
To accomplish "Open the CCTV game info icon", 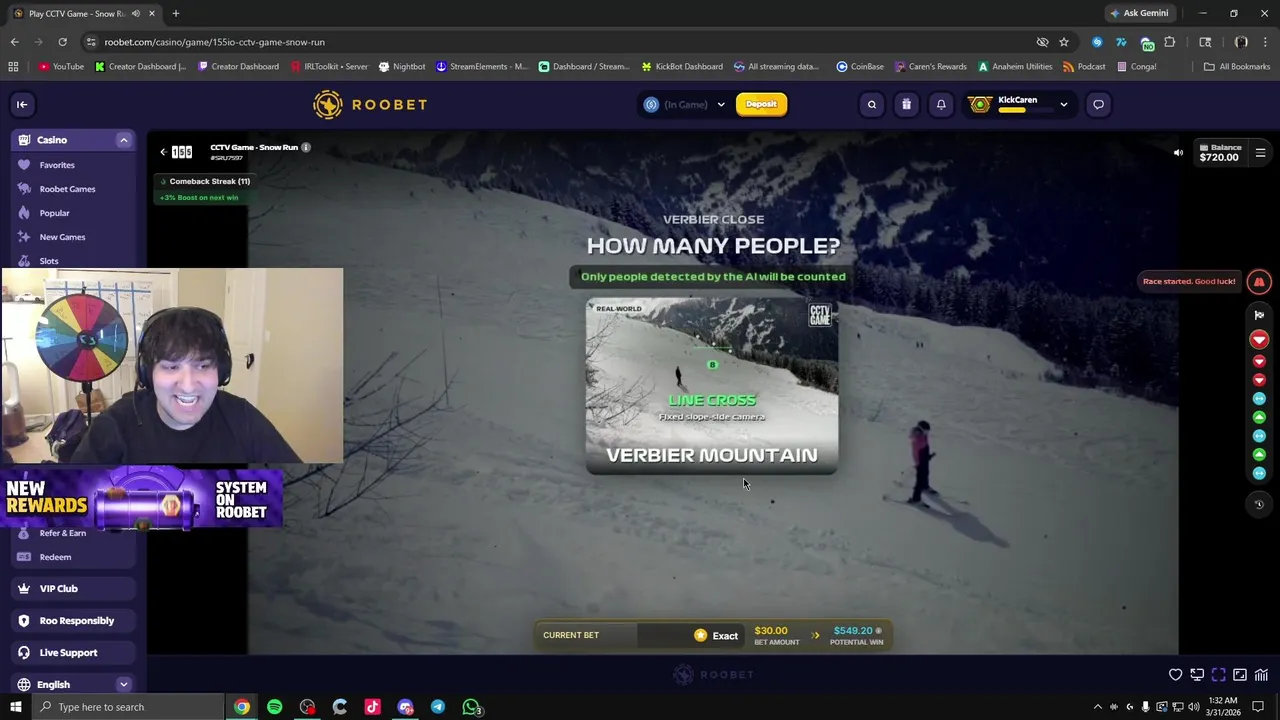I will [x=306, y=147].
